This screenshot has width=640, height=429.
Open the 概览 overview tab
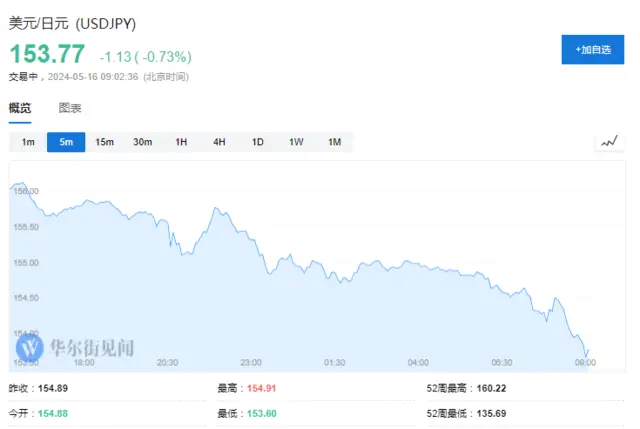20,108
